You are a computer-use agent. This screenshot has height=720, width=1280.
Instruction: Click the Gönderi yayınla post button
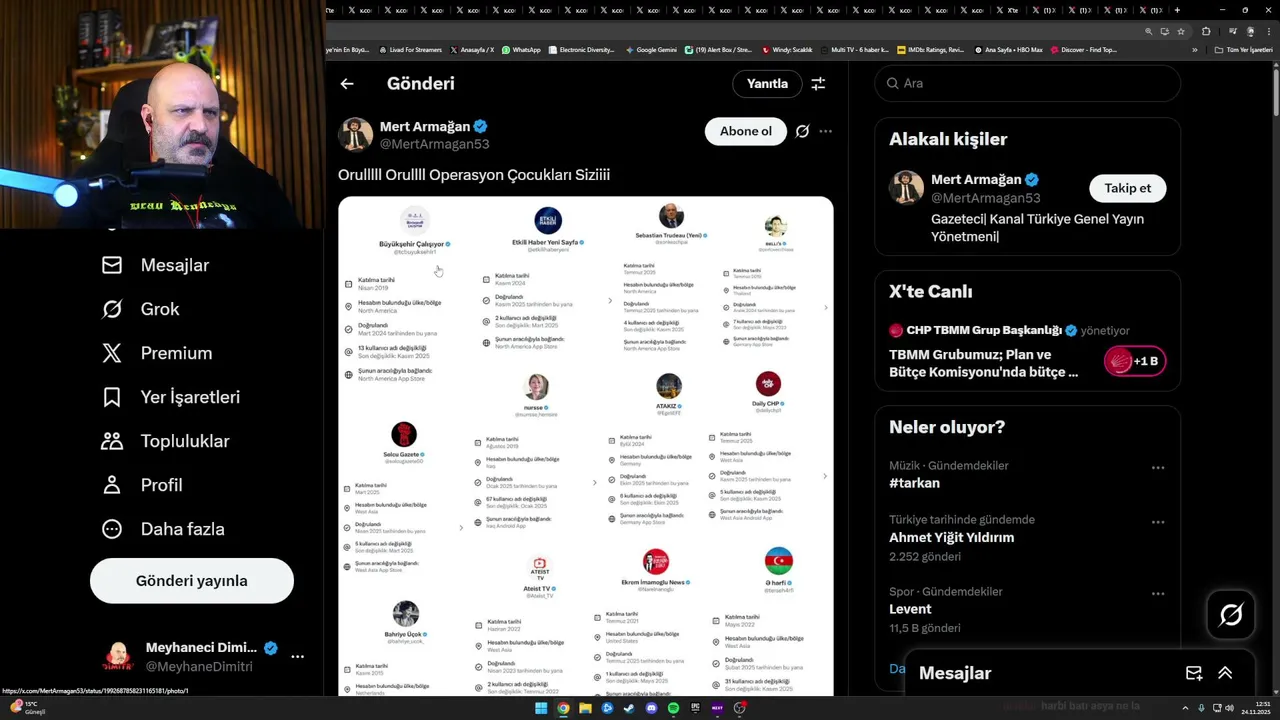pyautogui.click(x=192, y=581)
